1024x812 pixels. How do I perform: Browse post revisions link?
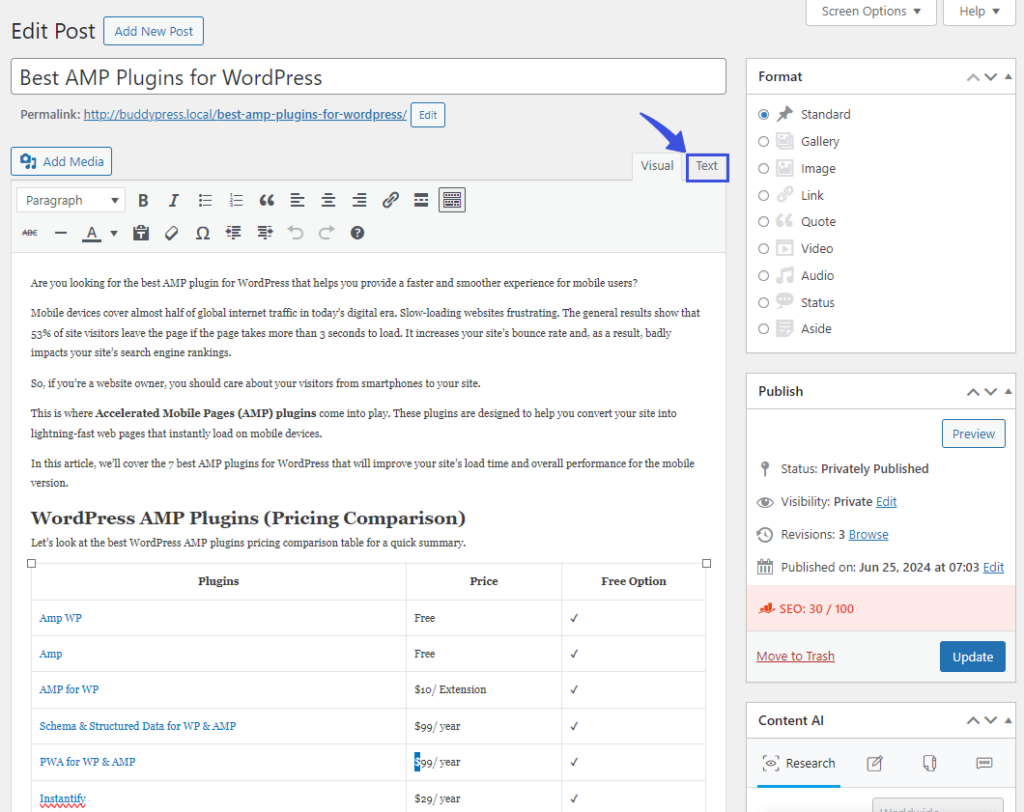tap(869, 534)
